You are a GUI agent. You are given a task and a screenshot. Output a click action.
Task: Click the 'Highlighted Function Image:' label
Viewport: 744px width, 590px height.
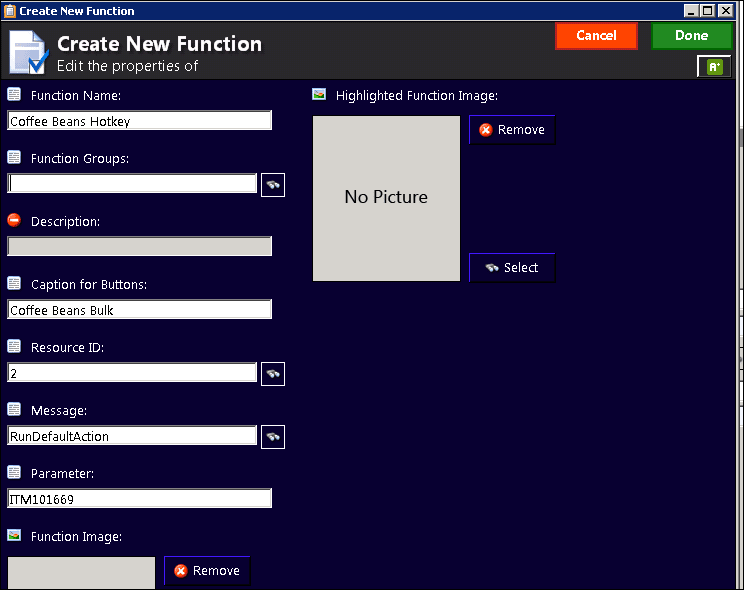point(417,96)
